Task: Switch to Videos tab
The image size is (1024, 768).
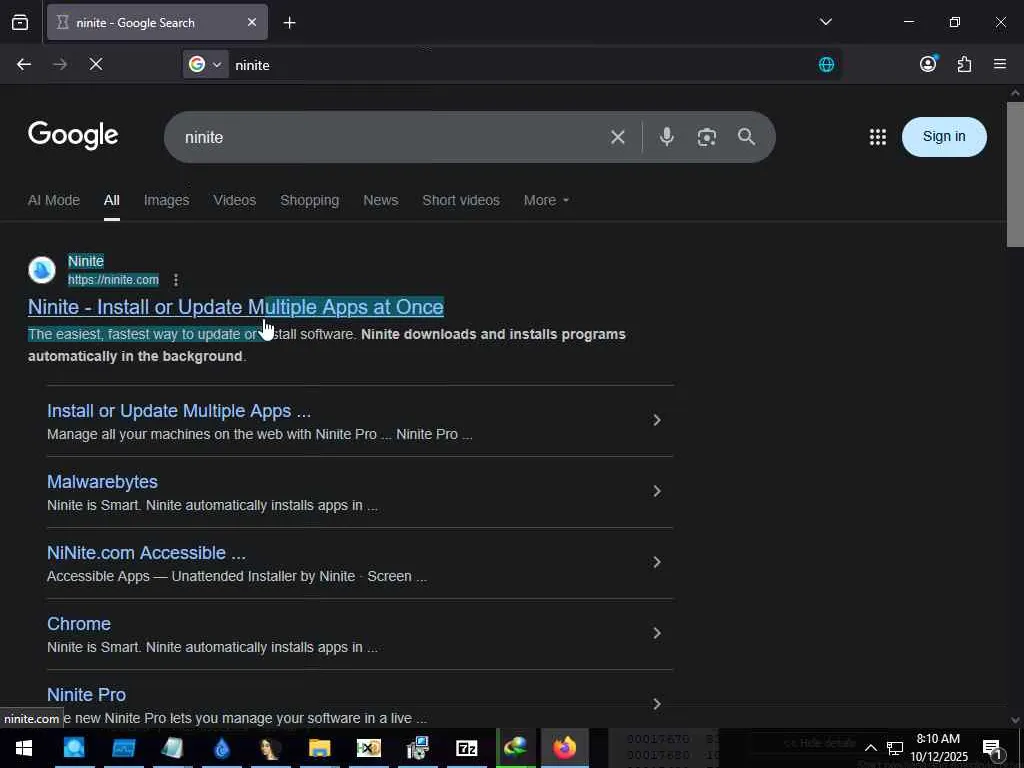Action: 234,200
